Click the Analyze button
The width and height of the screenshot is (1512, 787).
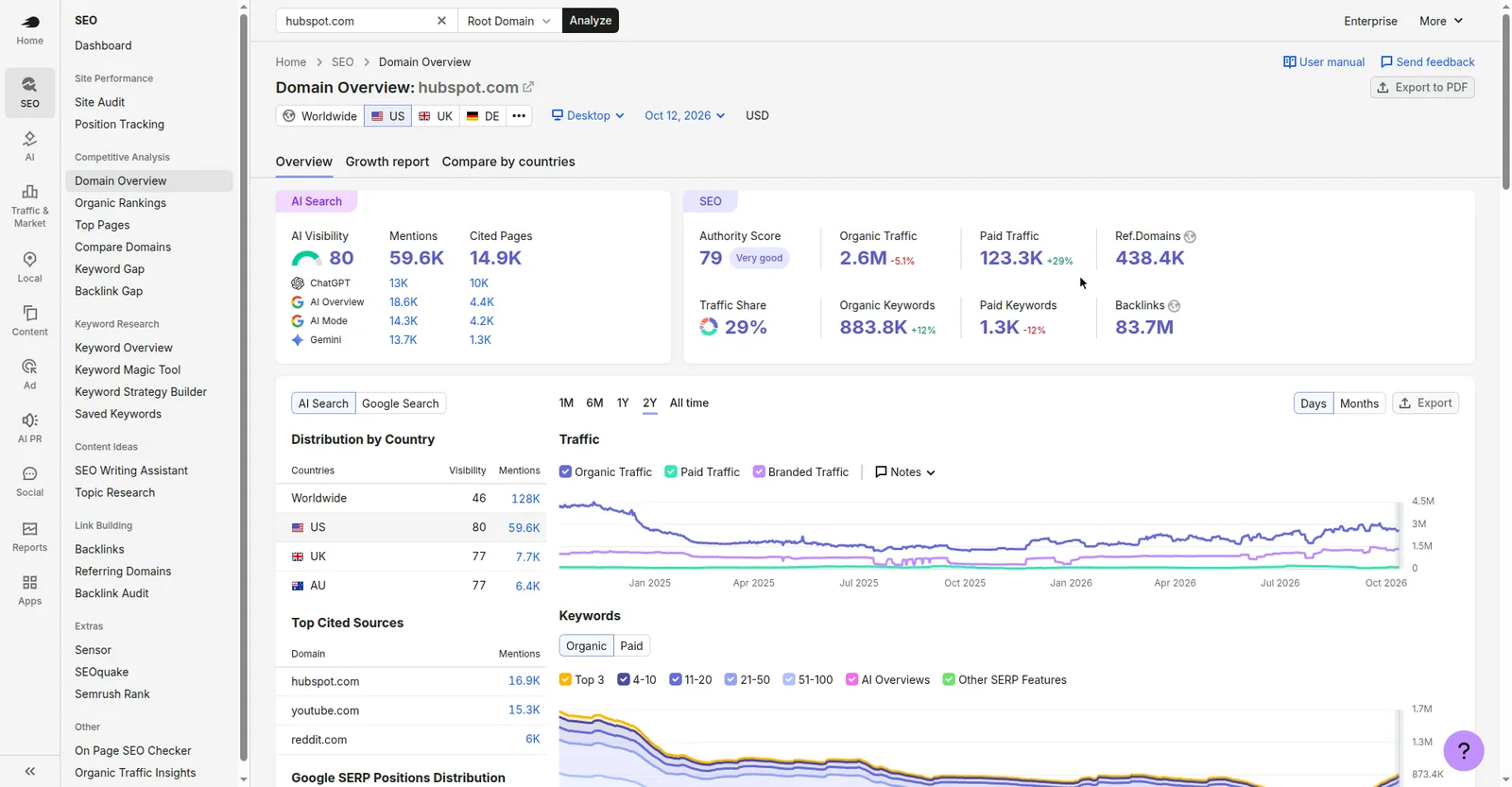pyautogui.click(x=591, y=21)
